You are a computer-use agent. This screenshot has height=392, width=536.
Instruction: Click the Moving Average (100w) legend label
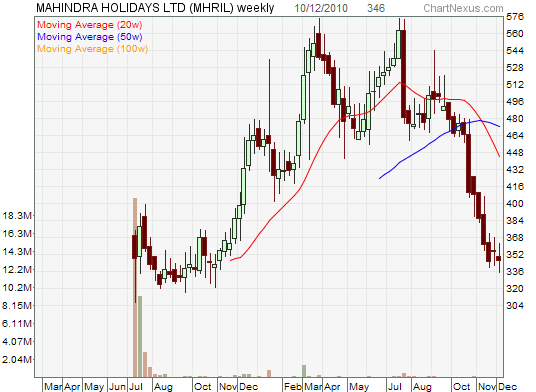point(93,49)
